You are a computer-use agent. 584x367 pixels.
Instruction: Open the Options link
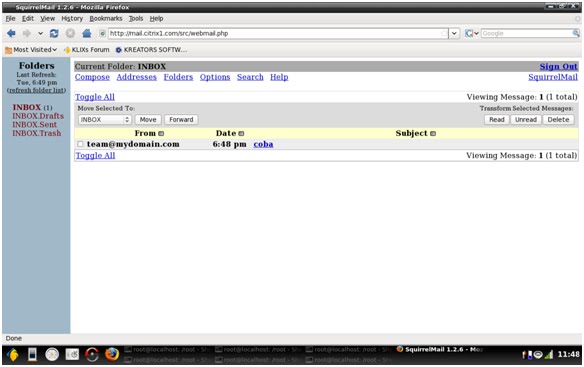[215, 77]
